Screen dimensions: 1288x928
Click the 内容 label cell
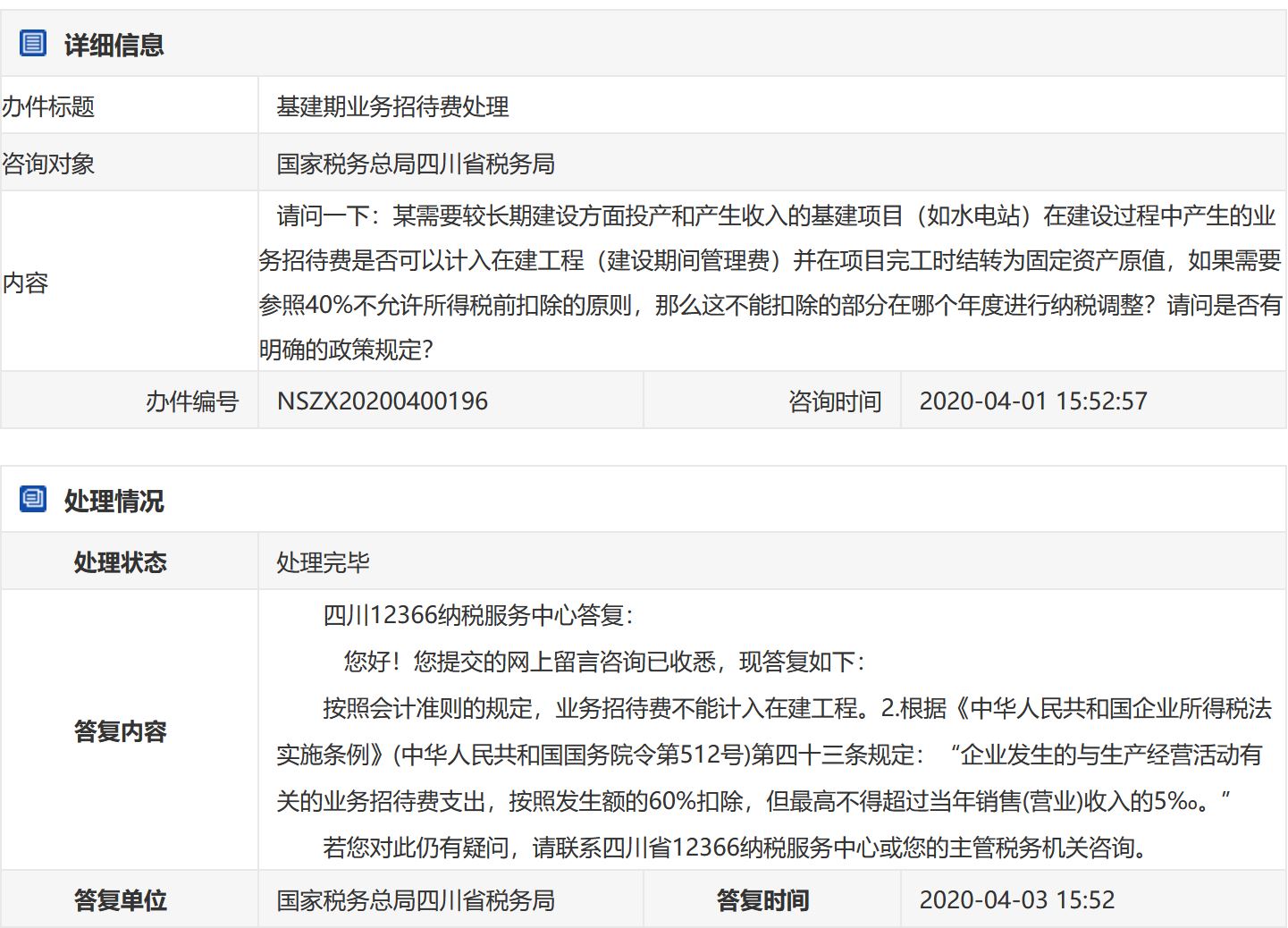130,282
